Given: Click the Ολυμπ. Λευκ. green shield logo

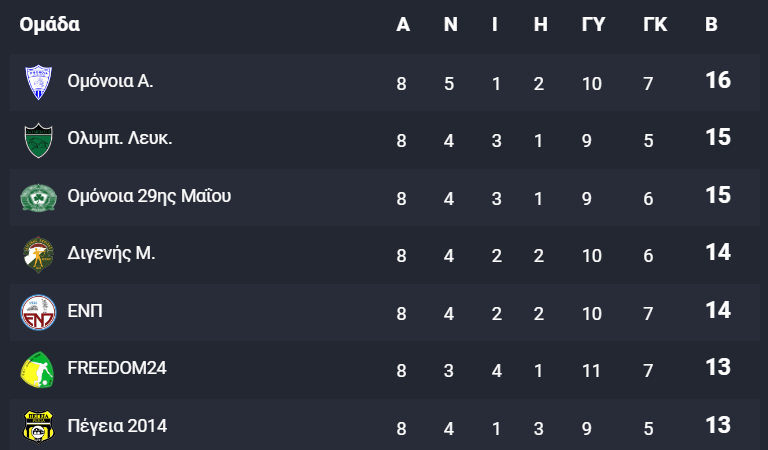Looking at the screenshot, I should [x=38, y=140].
